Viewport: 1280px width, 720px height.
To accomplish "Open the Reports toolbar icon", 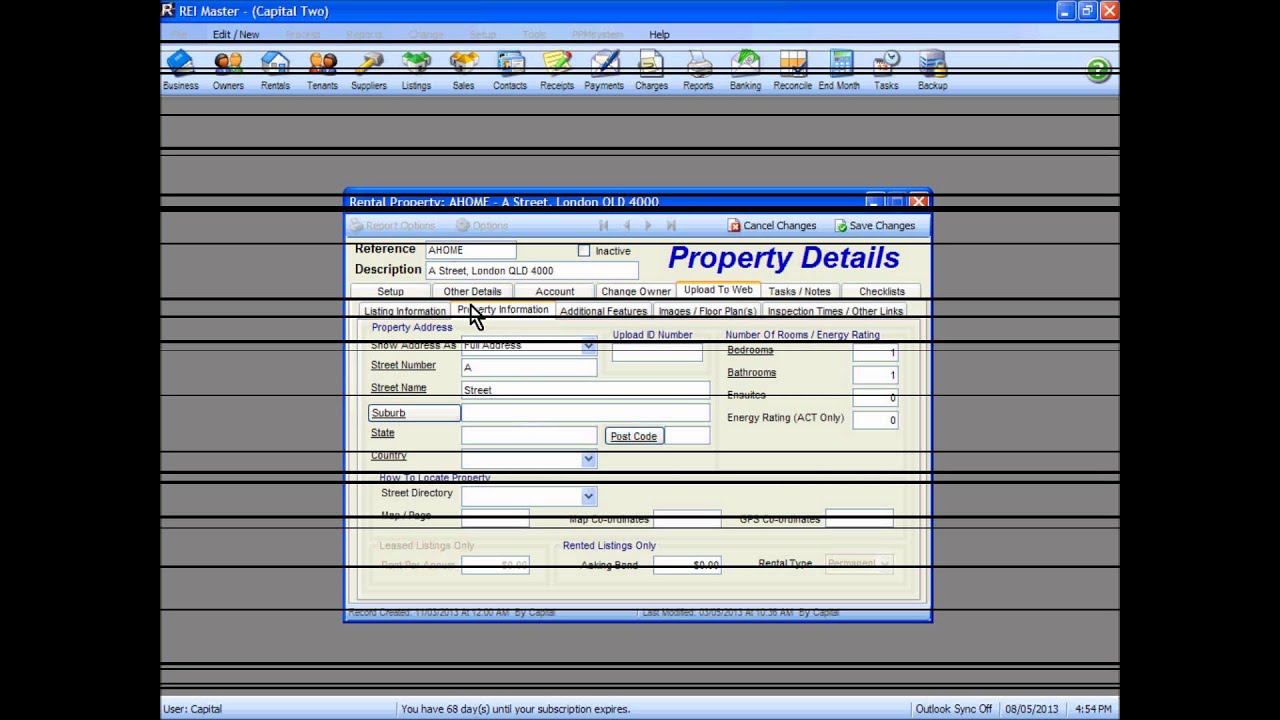I will (698, 71).
